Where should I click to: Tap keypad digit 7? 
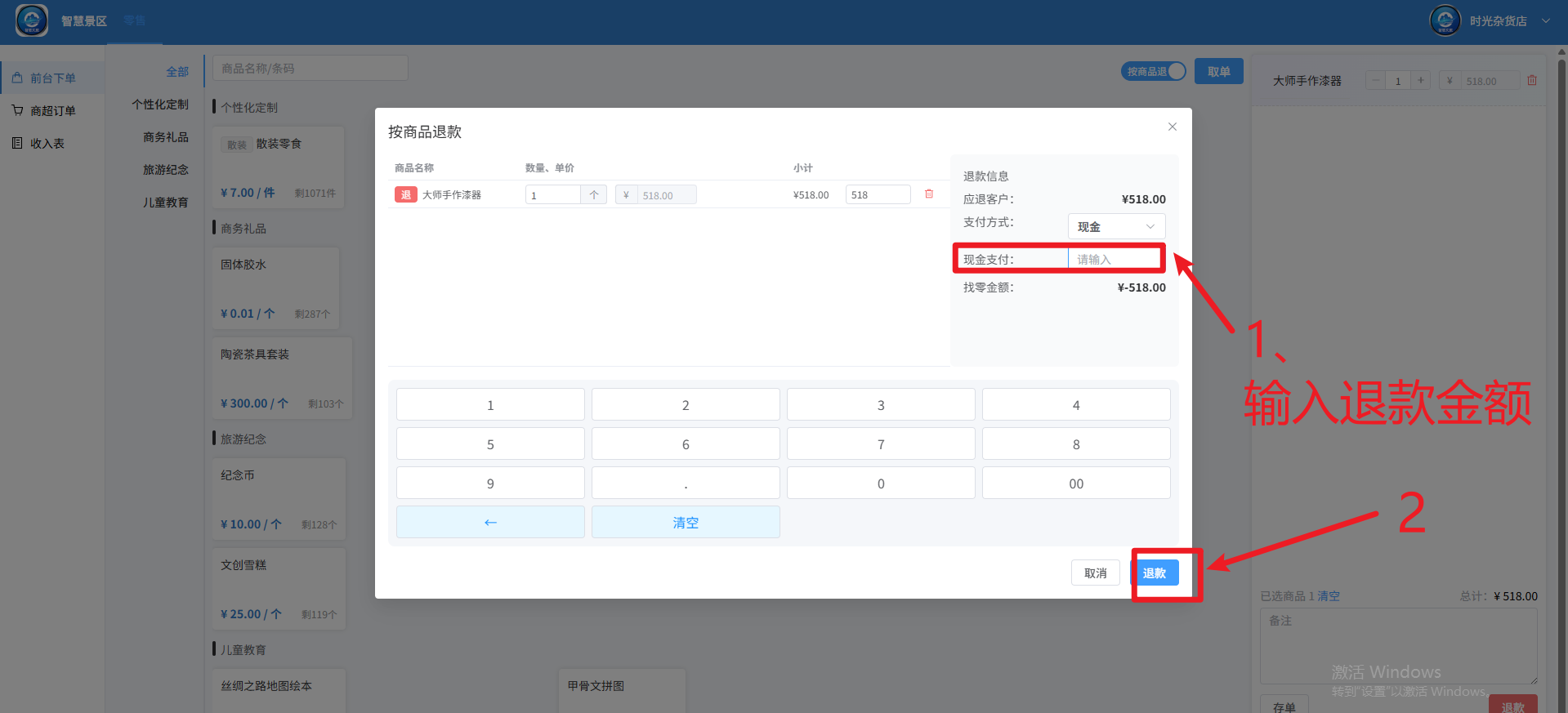881,443
